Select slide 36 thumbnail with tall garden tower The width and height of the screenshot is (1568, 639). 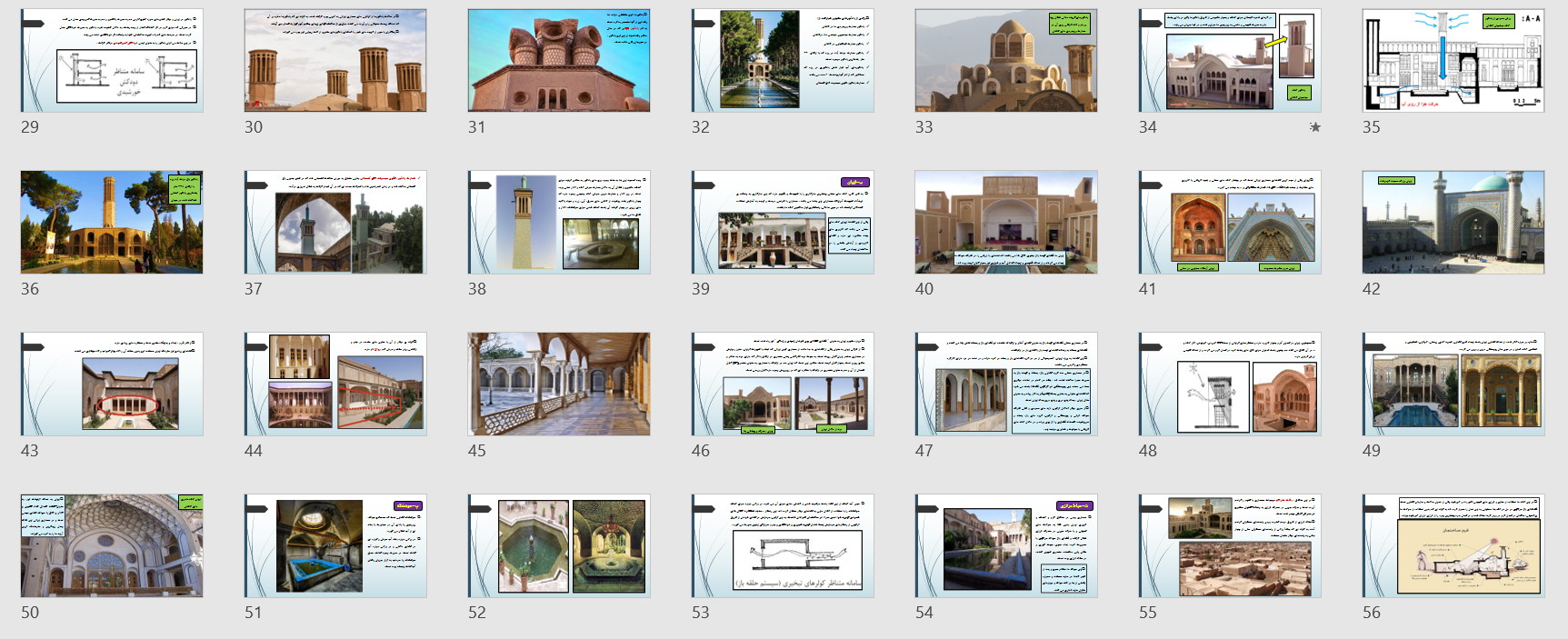112,223
